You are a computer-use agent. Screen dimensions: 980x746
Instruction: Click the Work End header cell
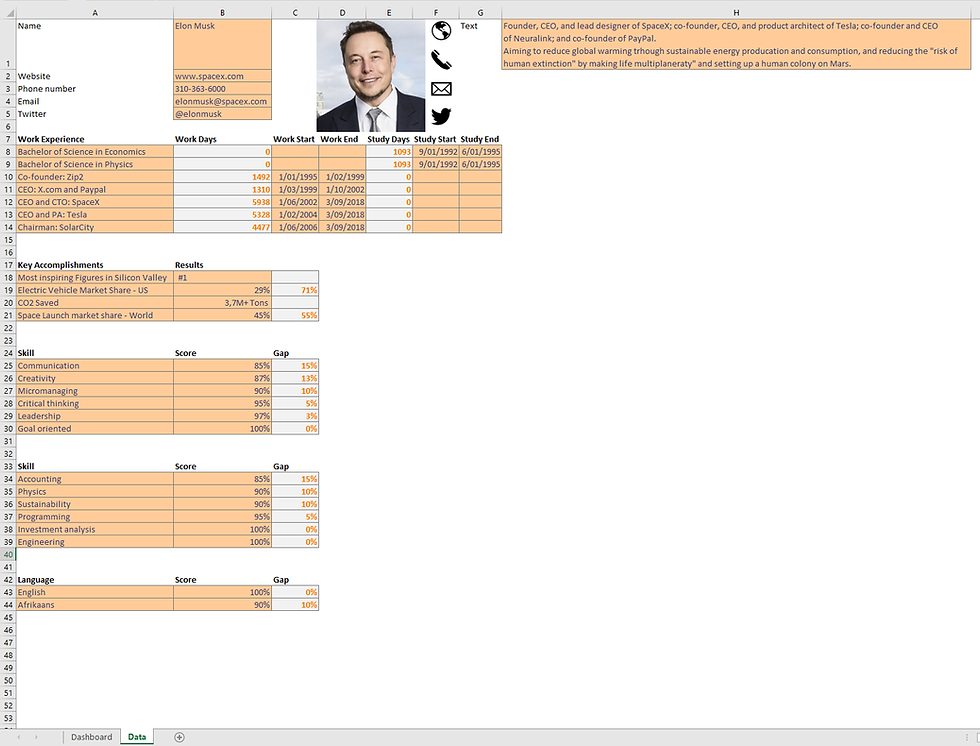(x=342, y=139)
